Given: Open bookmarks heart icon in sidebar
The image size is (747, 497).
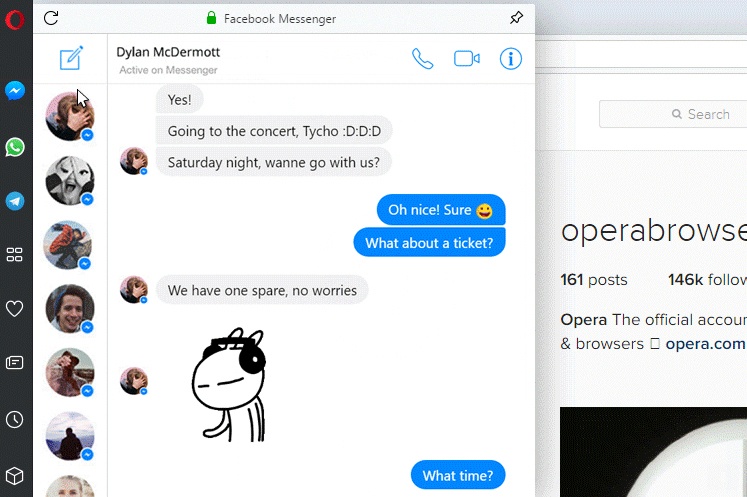Looking at the screenshot, I should (14, 309).
